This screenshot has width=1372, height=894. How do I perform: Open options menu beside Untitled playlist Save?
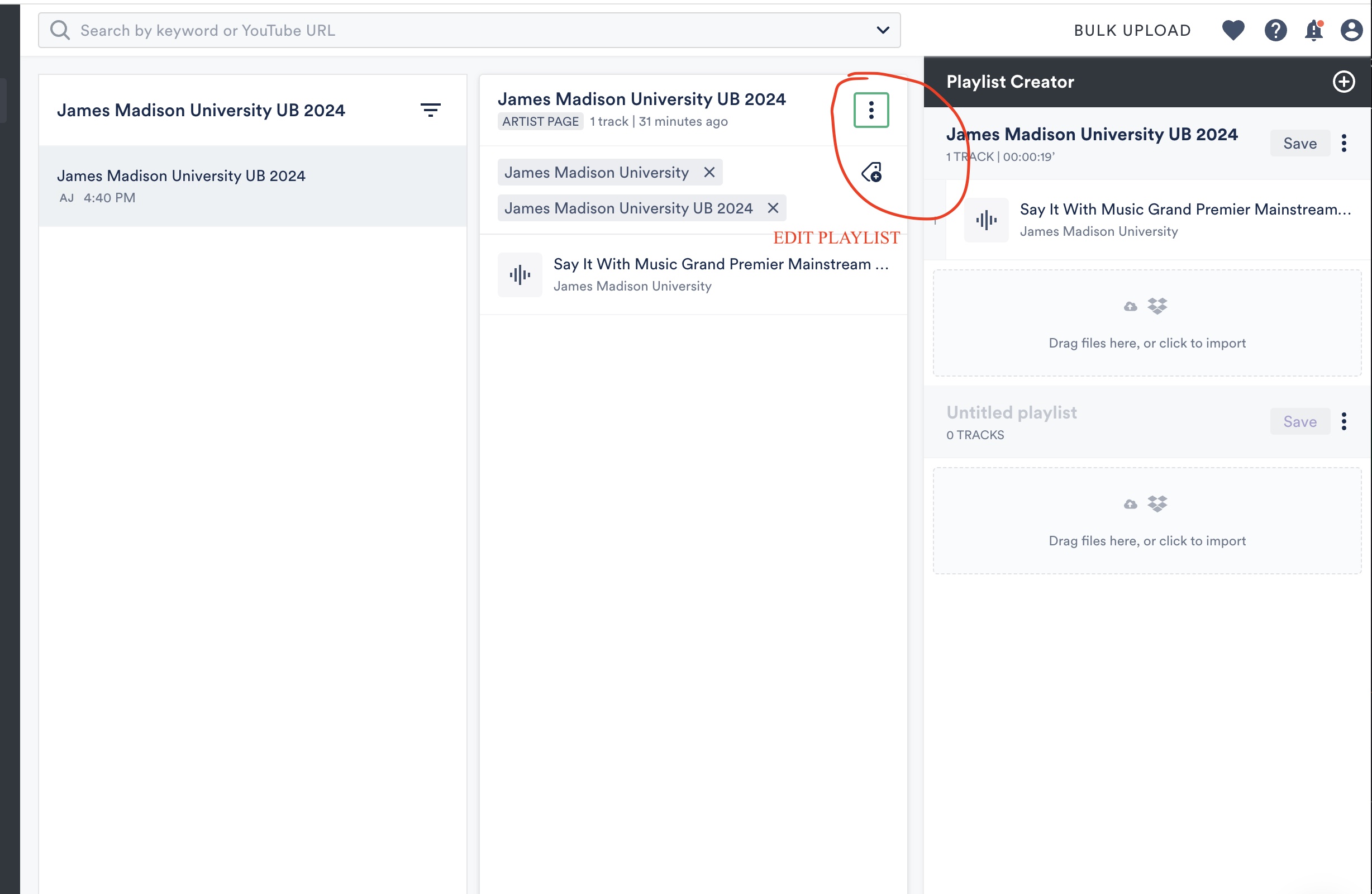pos(1344,422)
